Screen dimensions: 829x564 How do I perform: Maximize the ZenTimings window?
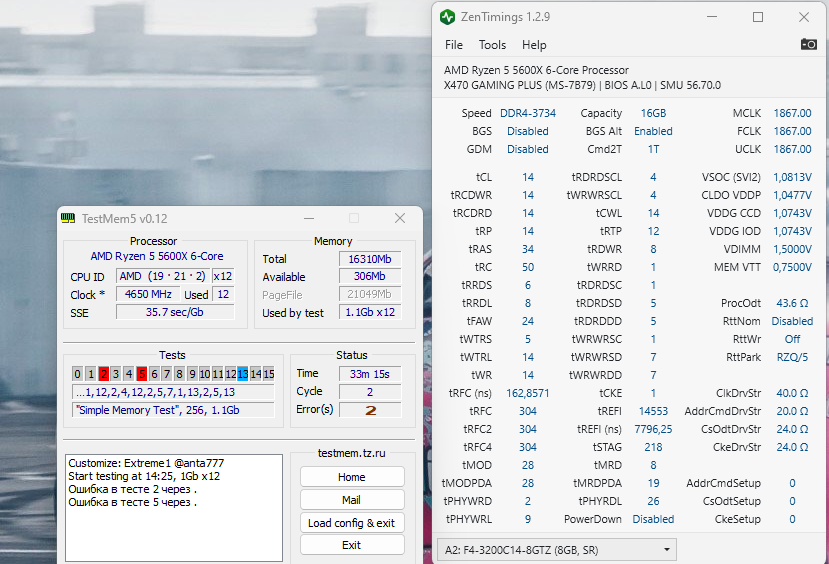(x=758, y=17)
